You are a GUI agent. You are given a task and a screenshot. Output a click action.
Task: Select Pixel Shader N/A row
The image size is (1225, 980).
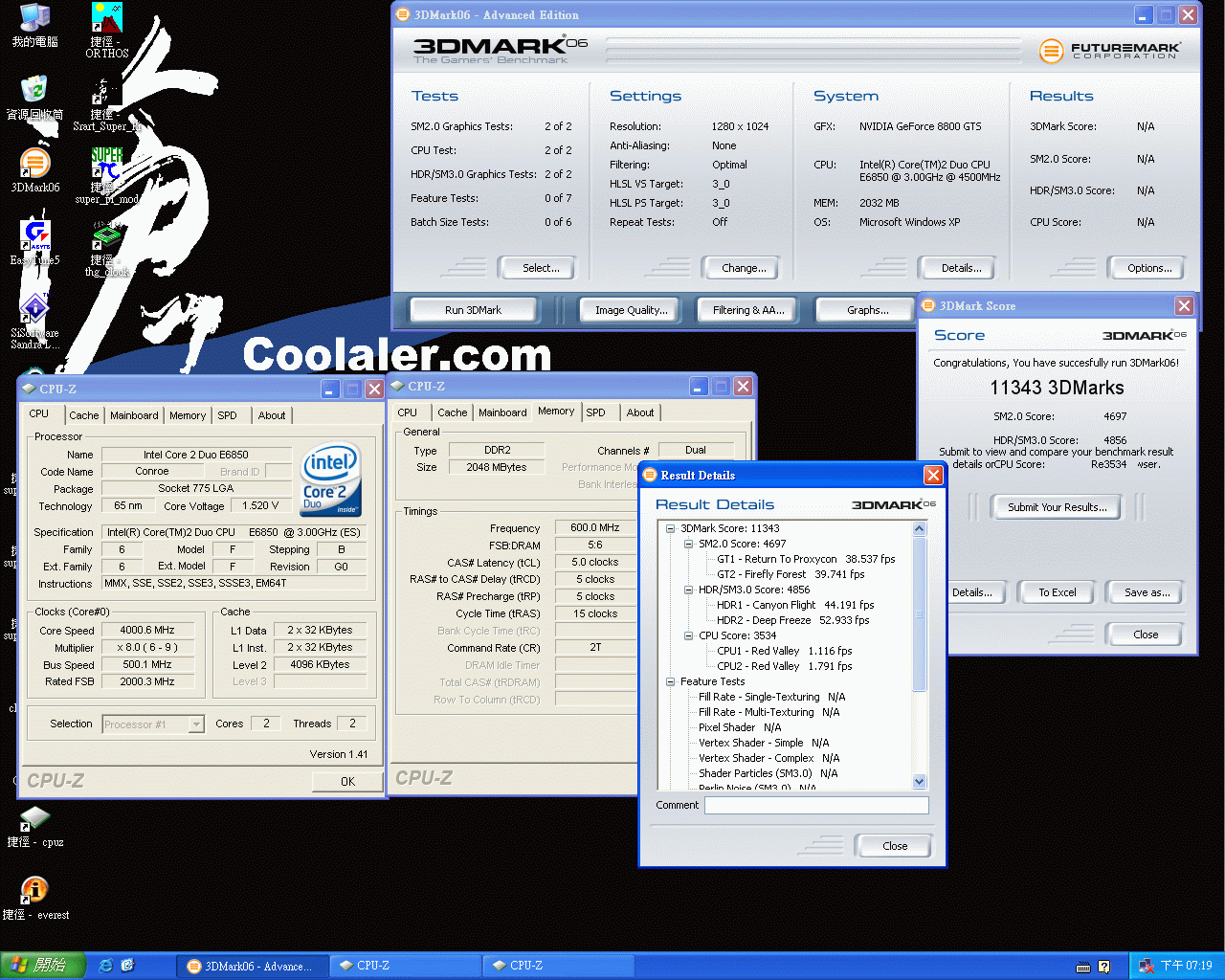tap(740, 728)
